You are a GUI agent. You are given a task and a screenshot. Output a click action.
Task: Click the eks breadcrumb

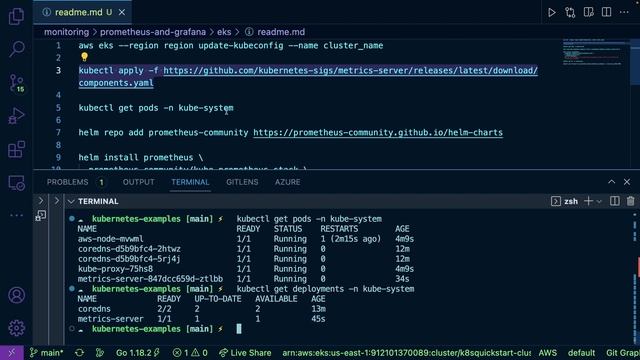(x=224, y=32)
